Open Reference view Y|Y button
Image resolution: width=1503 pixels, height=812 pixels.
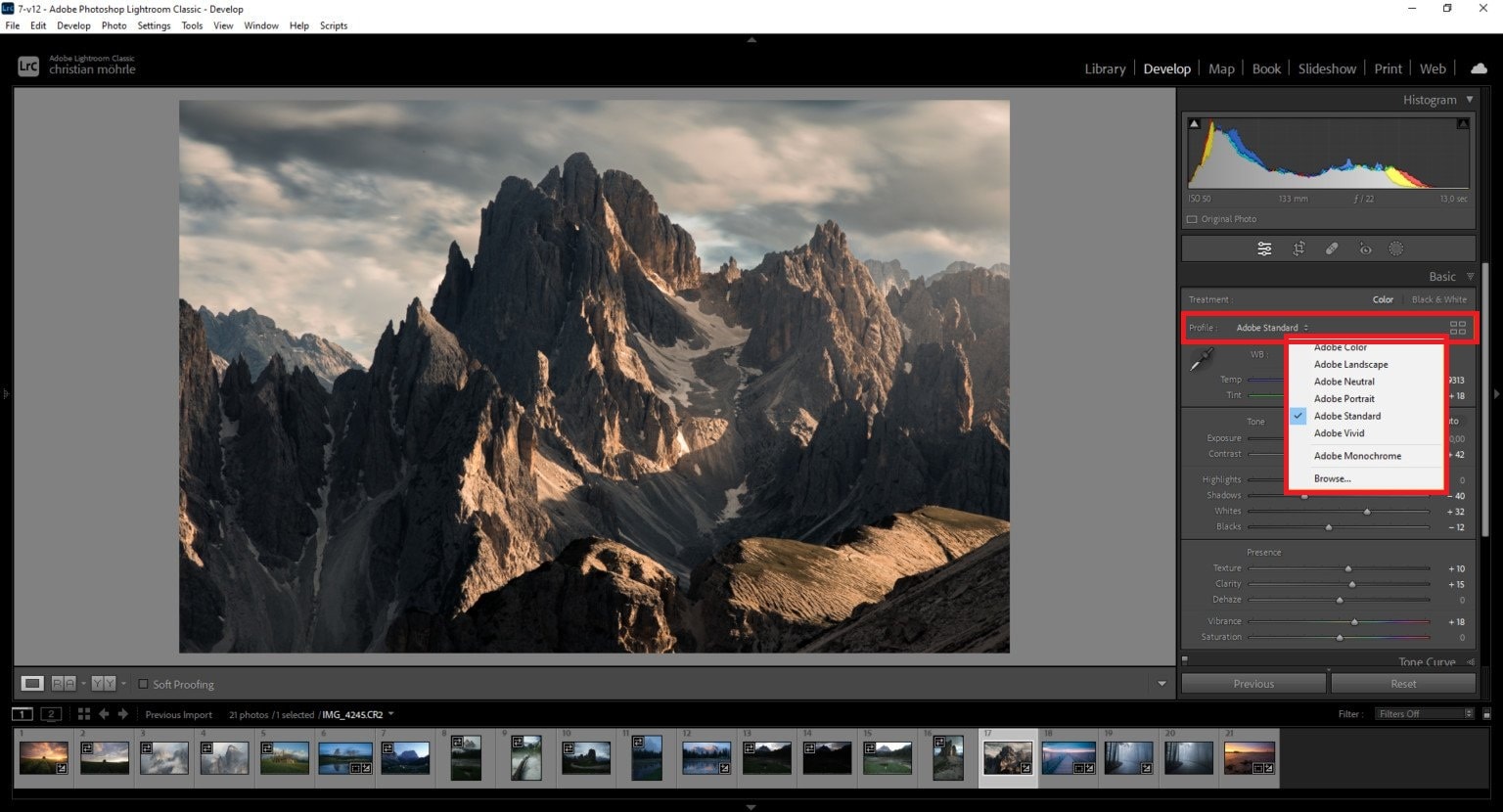pos(104,683)
